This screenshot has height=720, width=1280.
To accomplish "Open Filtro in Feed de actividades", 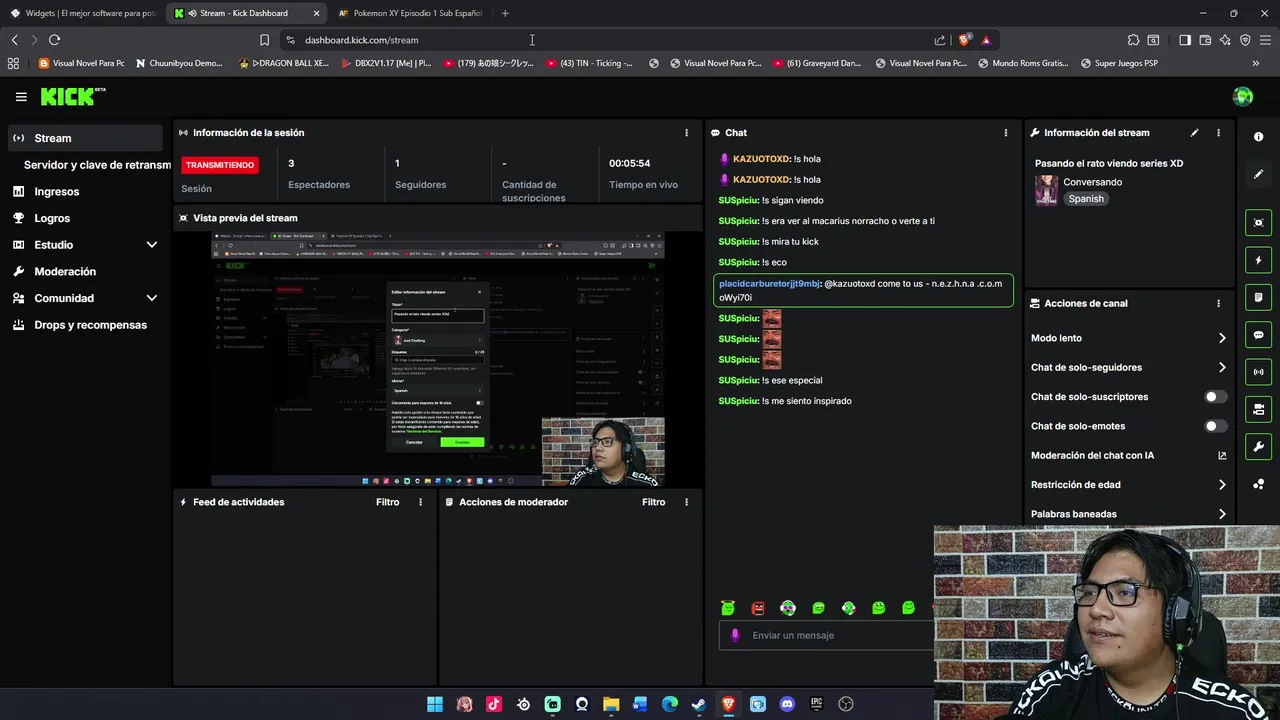I will [x=388, y=502].
